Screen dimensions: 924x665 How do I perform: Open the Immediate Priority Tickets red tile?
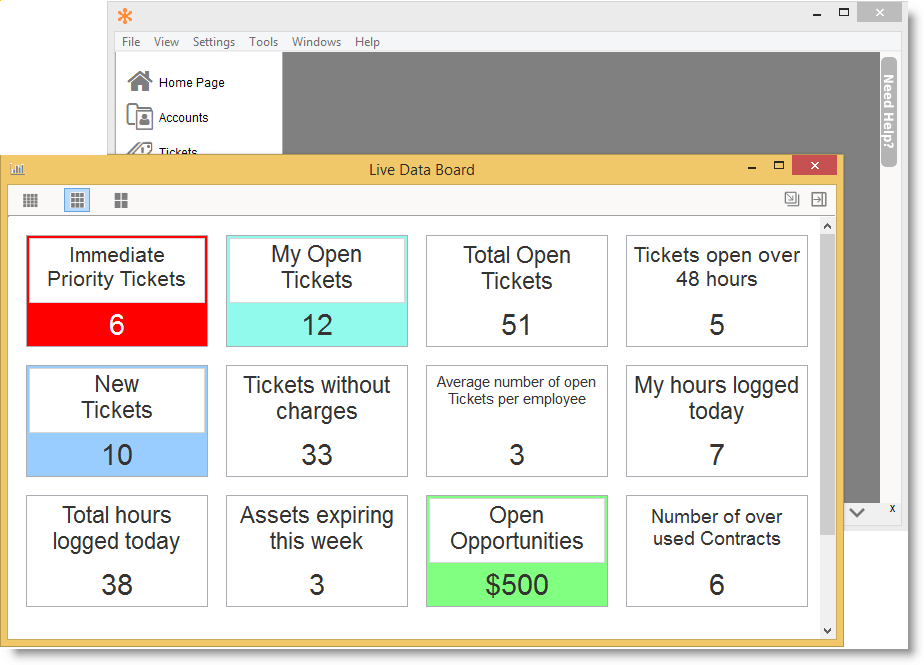click(x=117, y=291)
